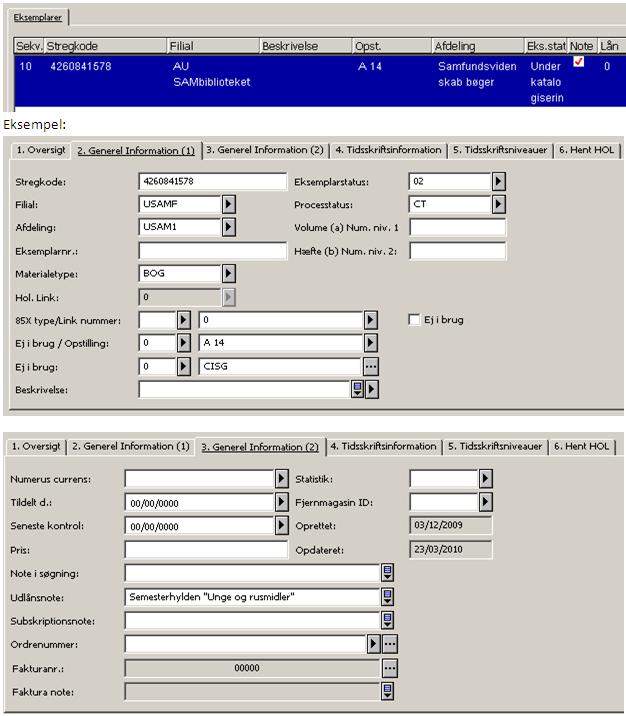626x716 pixels.
Task: Click the Faktura note editor icon
Action: (x=387, y=691)
